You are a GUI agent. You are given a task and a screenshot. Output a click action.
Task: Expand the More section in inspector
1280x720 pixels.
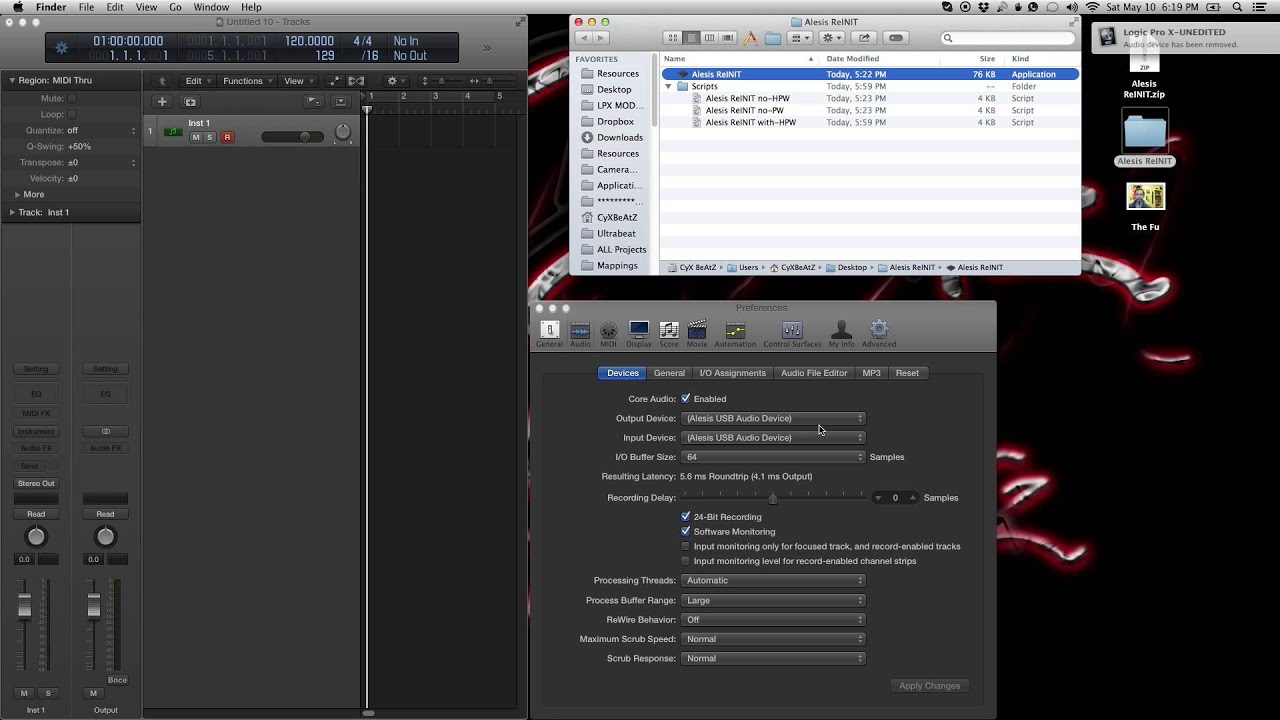[17, 194]
